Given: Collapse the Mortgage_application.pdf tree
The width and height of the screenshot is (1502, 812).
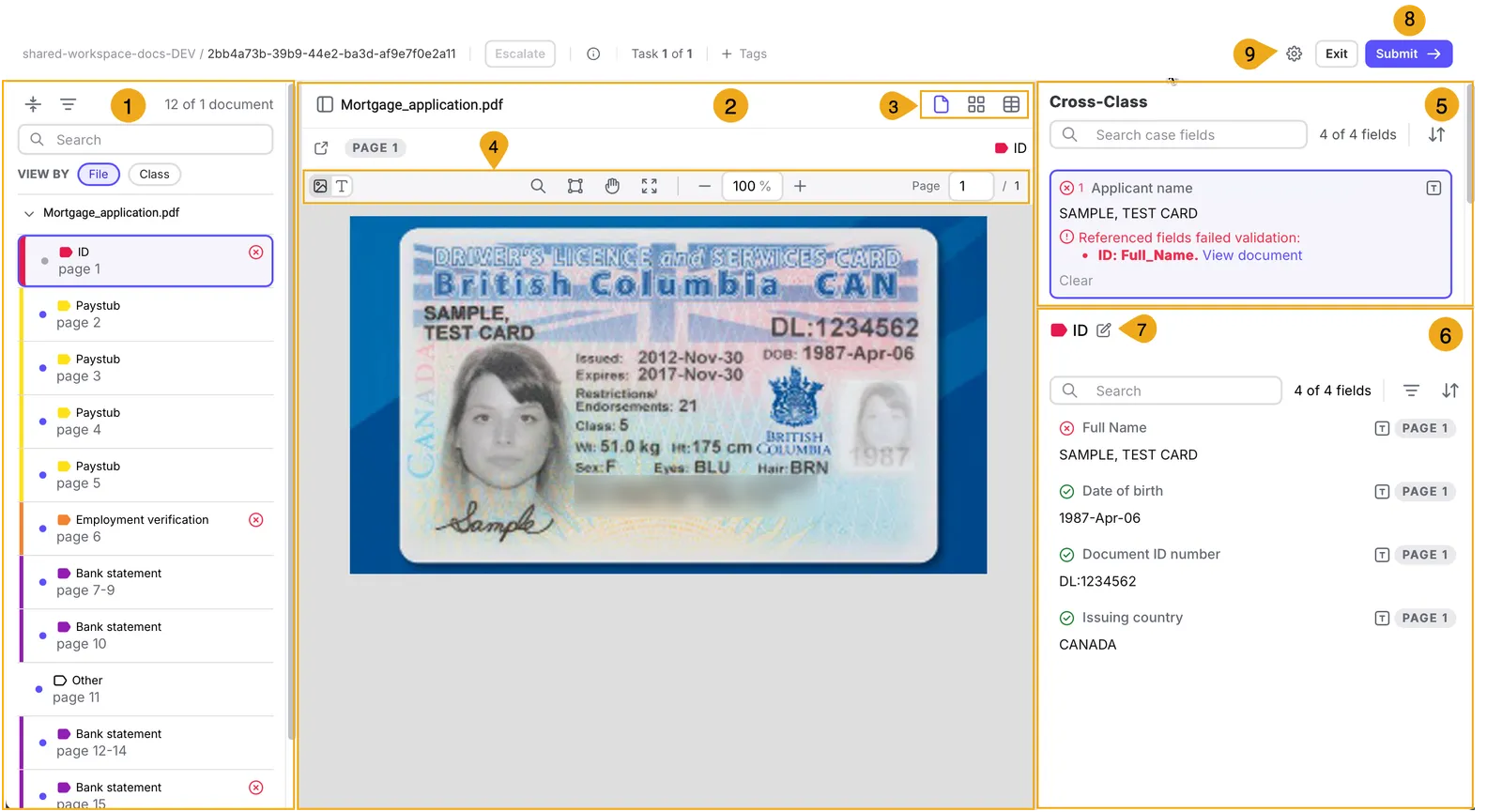Looking at the screenshot, I should pos(28,213).
